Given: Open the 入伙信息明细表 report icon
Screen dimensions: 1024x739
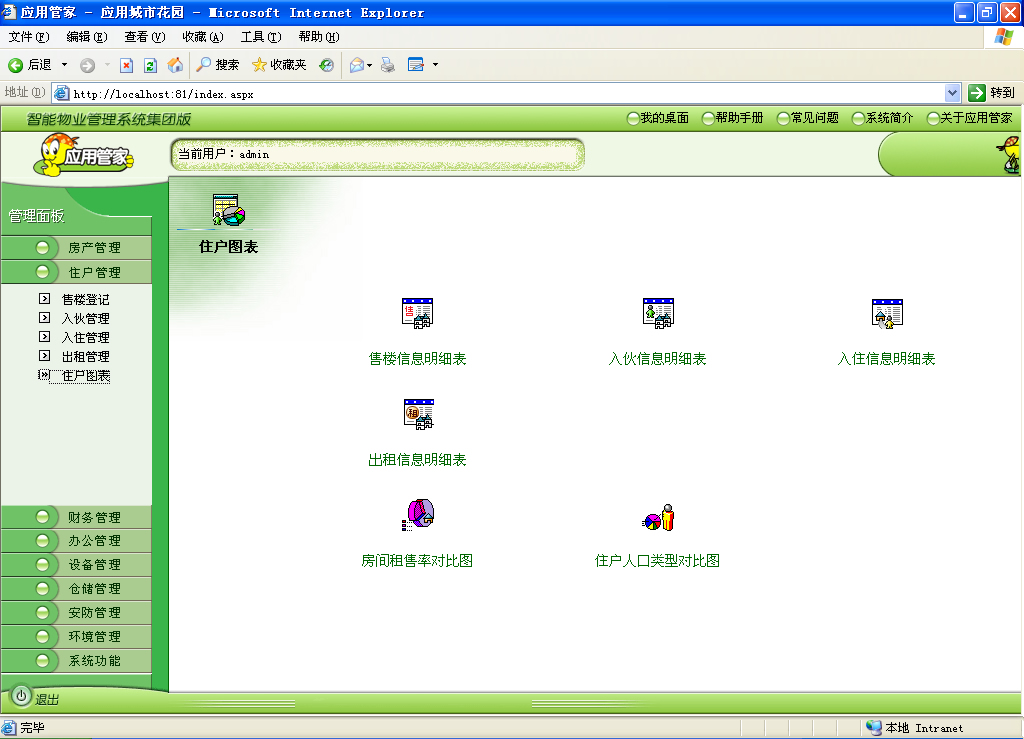Looking at the screenshot, I should click(657, 314).
